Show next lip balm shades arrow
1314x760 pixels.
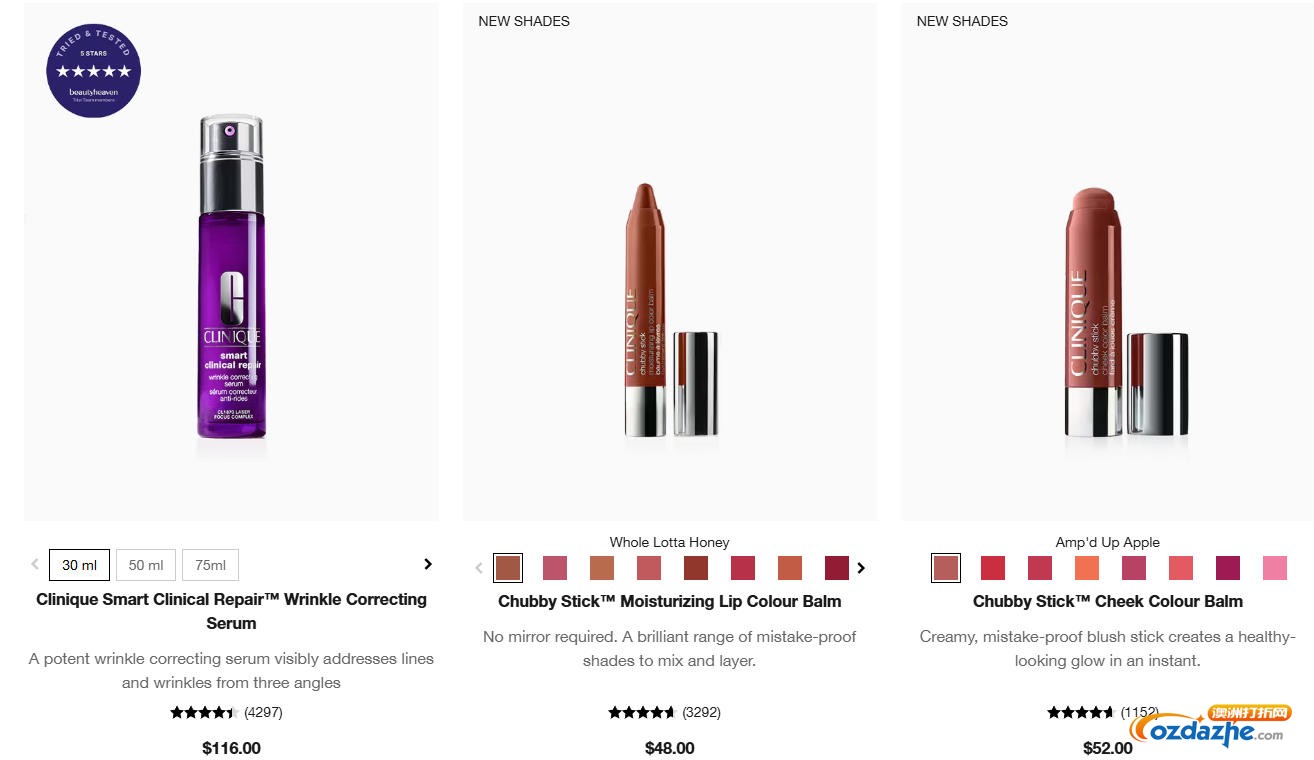click(x=861, y=568)
